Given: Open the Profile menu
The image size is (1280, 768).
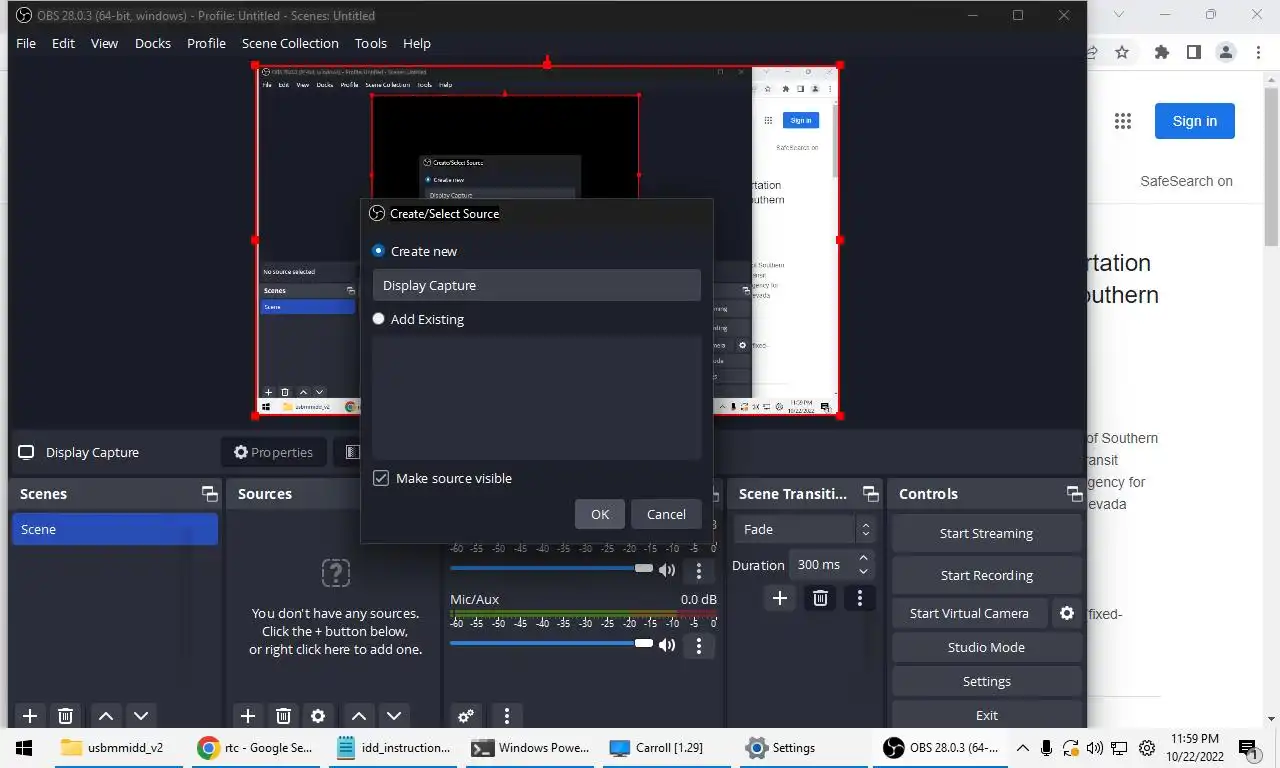Looking at the screenshot, I should point(206,43).
